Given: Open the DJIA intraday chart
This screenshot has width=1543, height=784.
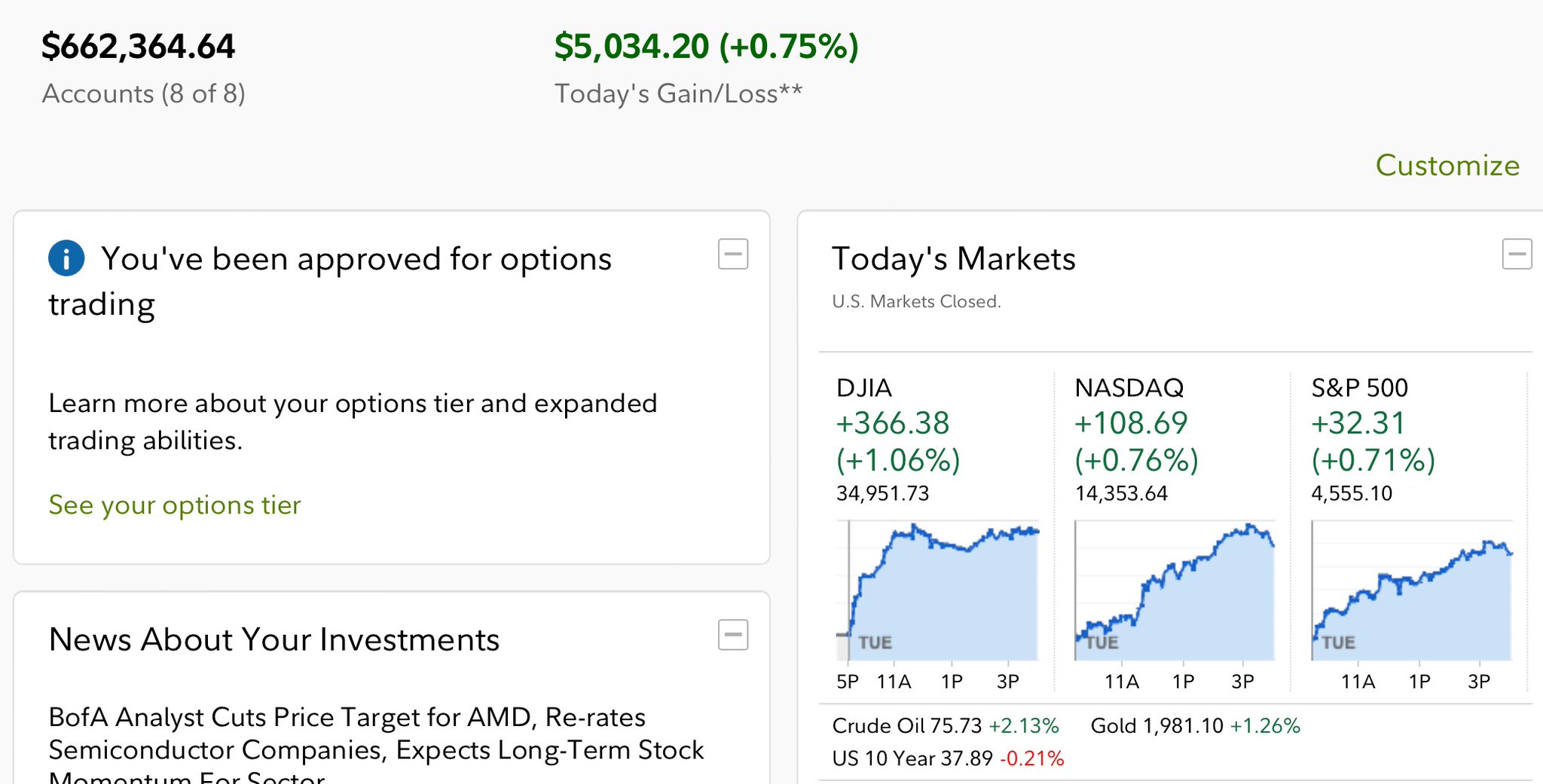Looking at the screenshot, I should point(938,590).
